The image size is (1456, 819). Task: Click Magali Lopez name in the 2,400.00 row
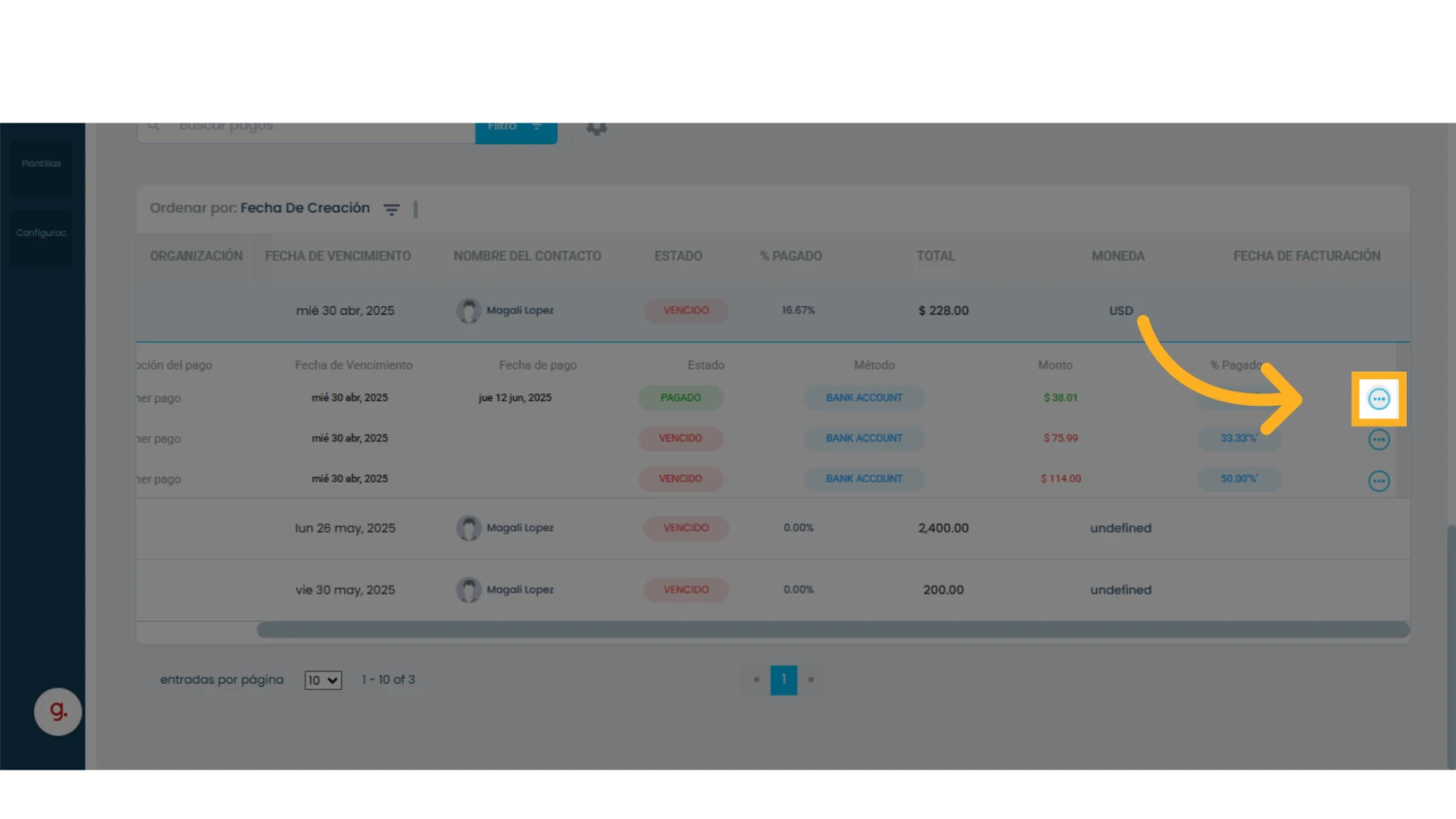pyautogui.click(x=519, y=528)
